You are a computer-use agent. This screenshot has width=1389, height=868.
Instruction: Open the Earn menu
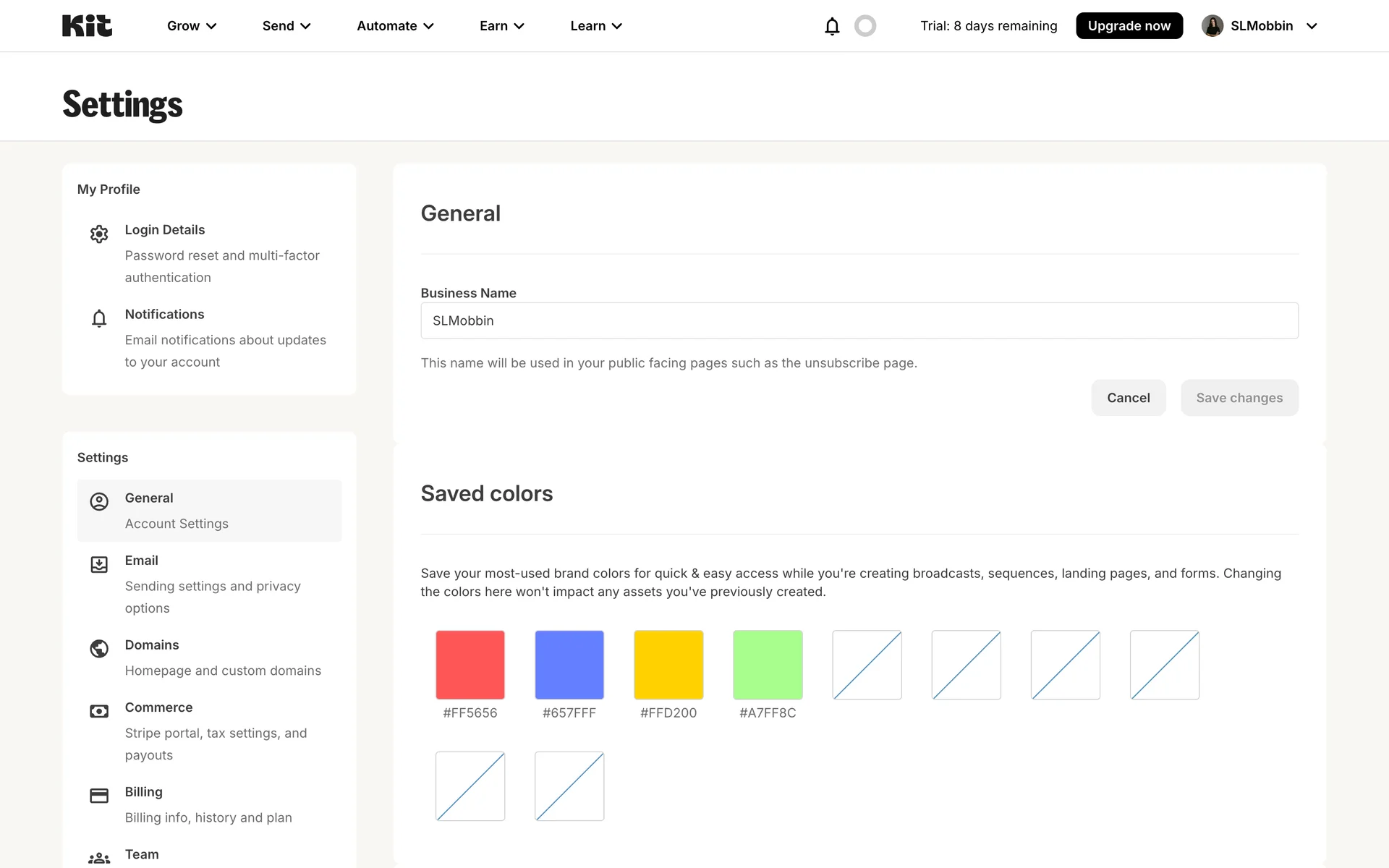click(501, 26)
